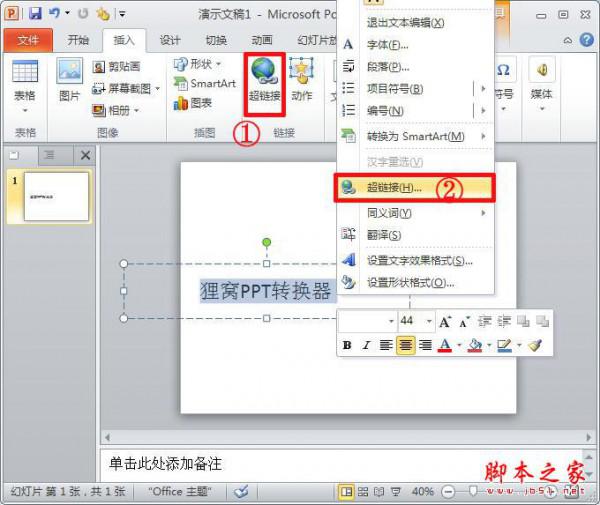Screen dimensions: 600x505
Task: Insert a chart with 图表
Action: 193,103
